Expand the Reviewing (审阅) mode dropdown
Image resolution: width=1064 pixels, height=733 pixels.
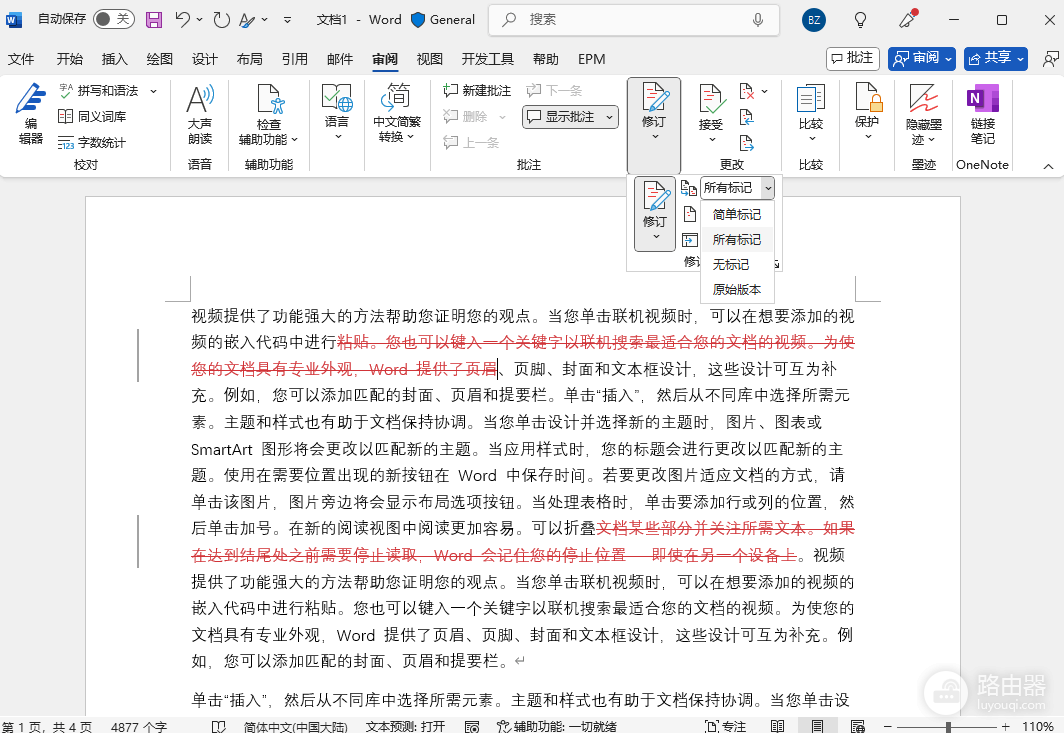(948, 59)
